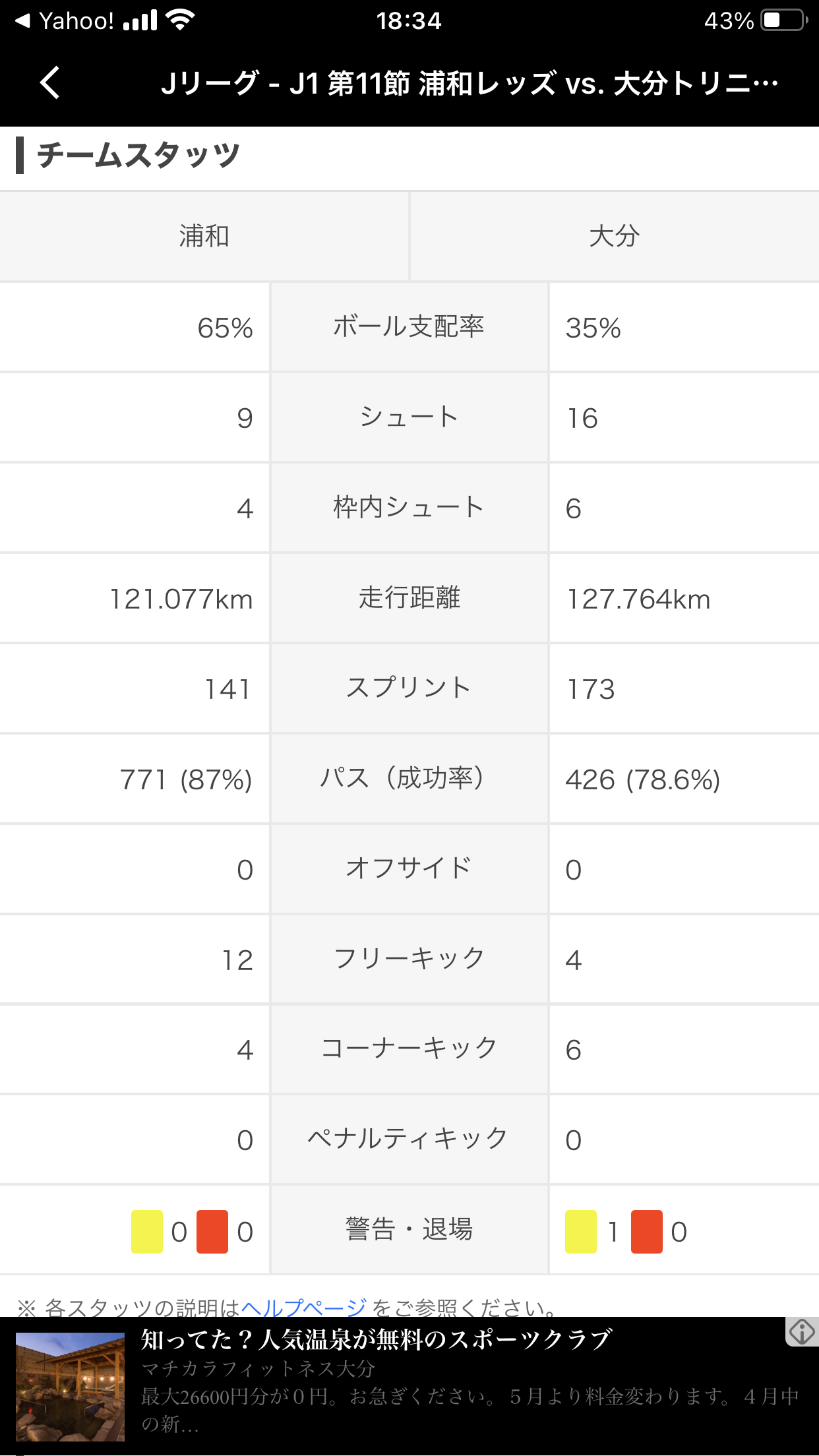Tap the ボール支配率 stat label
This screenshot has width=819, height=1456.
[x=409, y=327]
